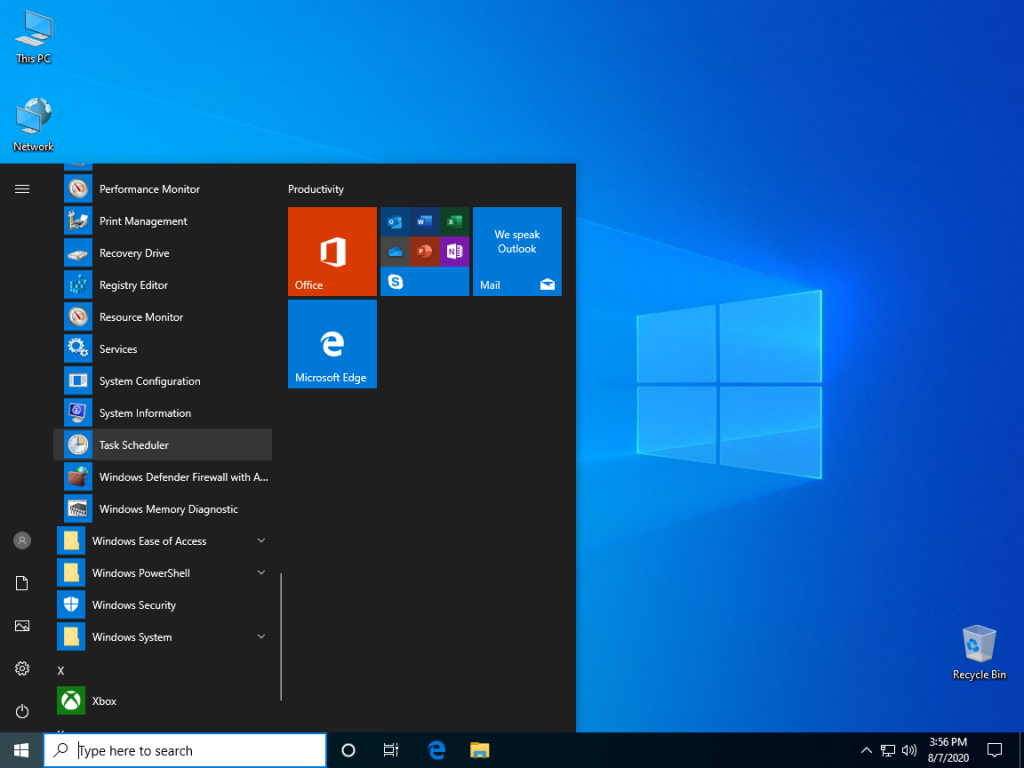Click the X letter group header
The image size is (1024, 768).
61,671
